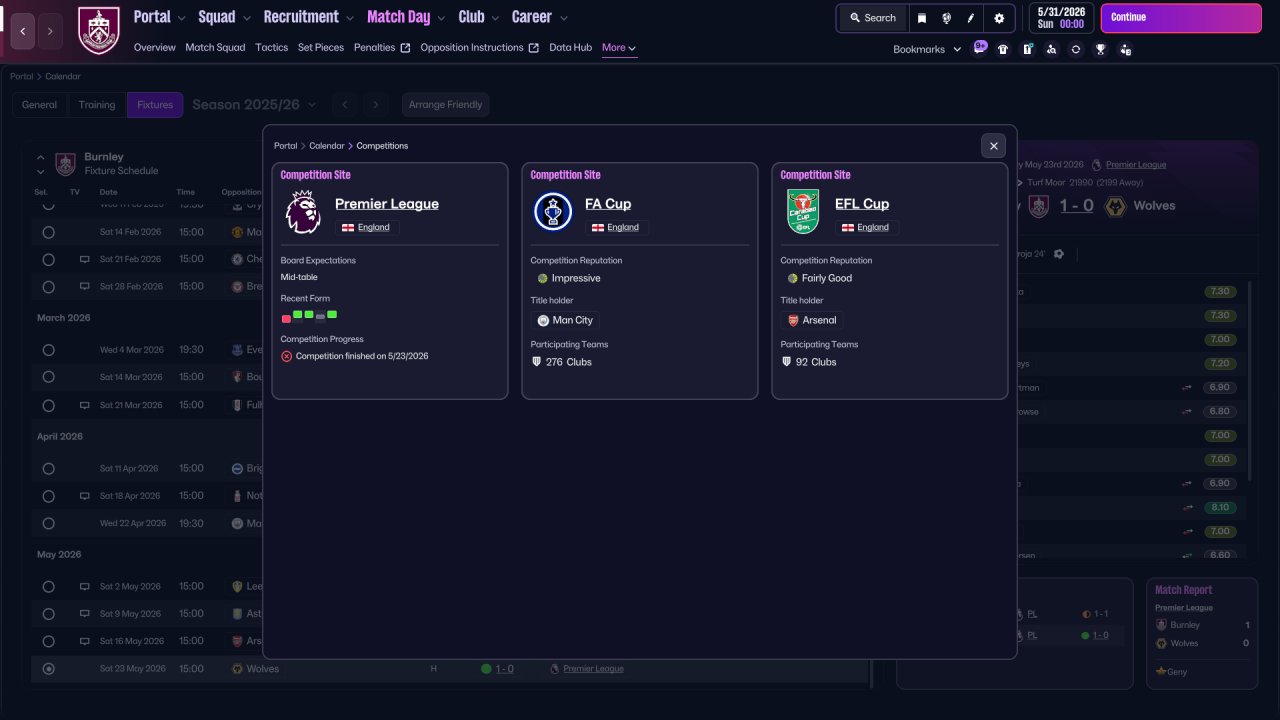Expand the Recruitment dropdown menu
Viewport: 1280px width, 720px height.
click(x=349, y=18)
